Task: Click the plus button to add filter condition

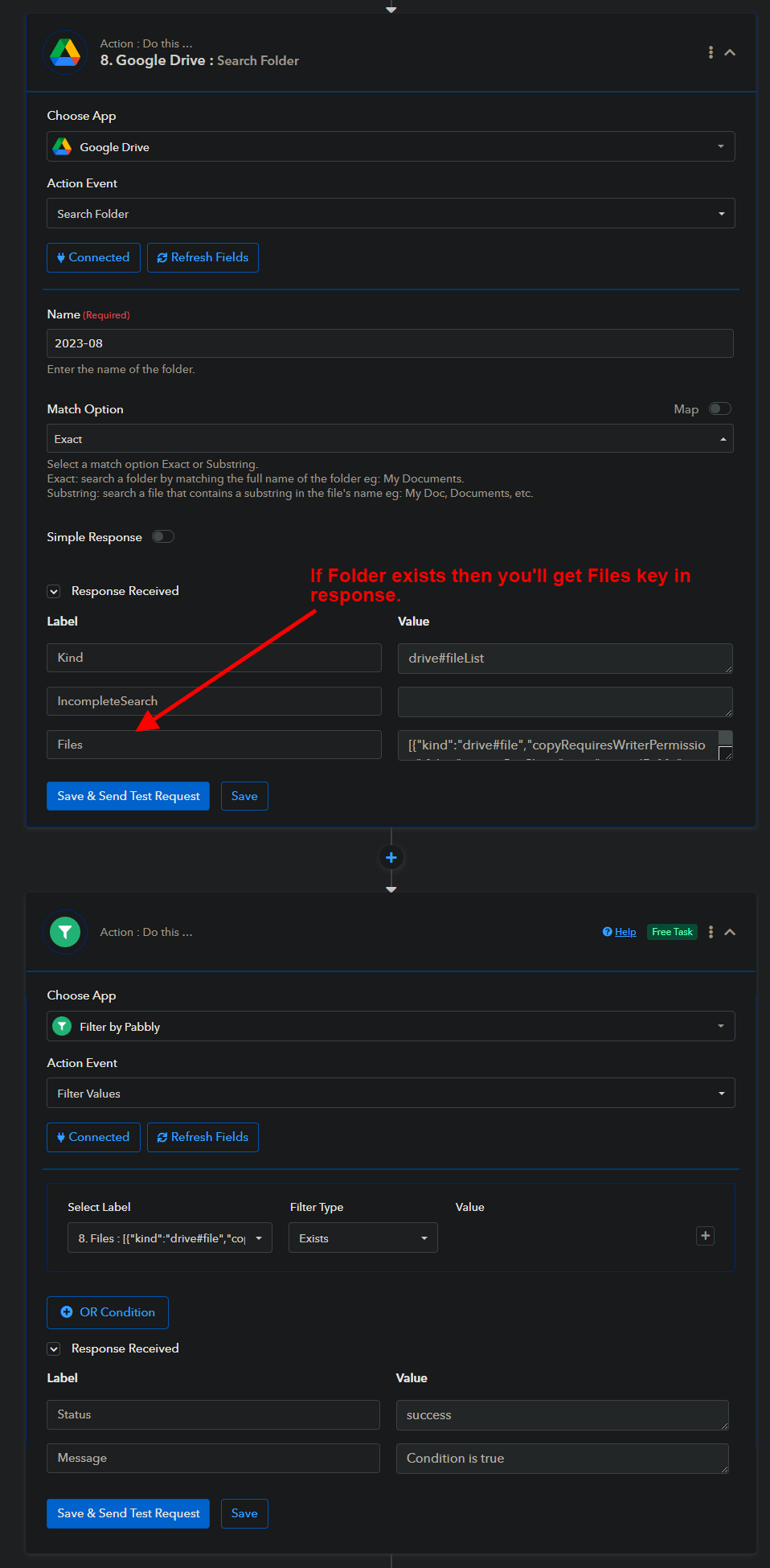Action: click(705, 1236)
